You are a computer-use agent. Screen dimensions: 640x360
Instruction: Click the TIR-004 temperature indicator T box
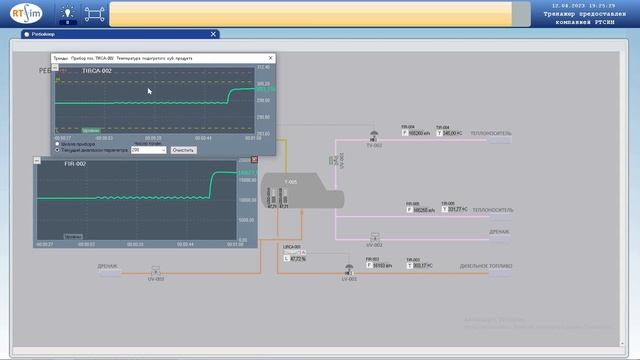click(439, 133)
